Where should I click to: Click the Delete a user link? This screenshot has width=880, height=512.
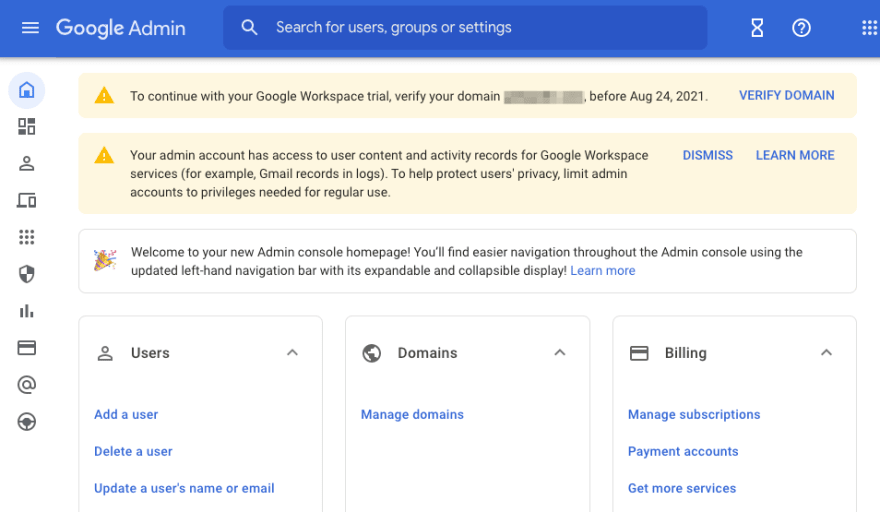(133, 451)
